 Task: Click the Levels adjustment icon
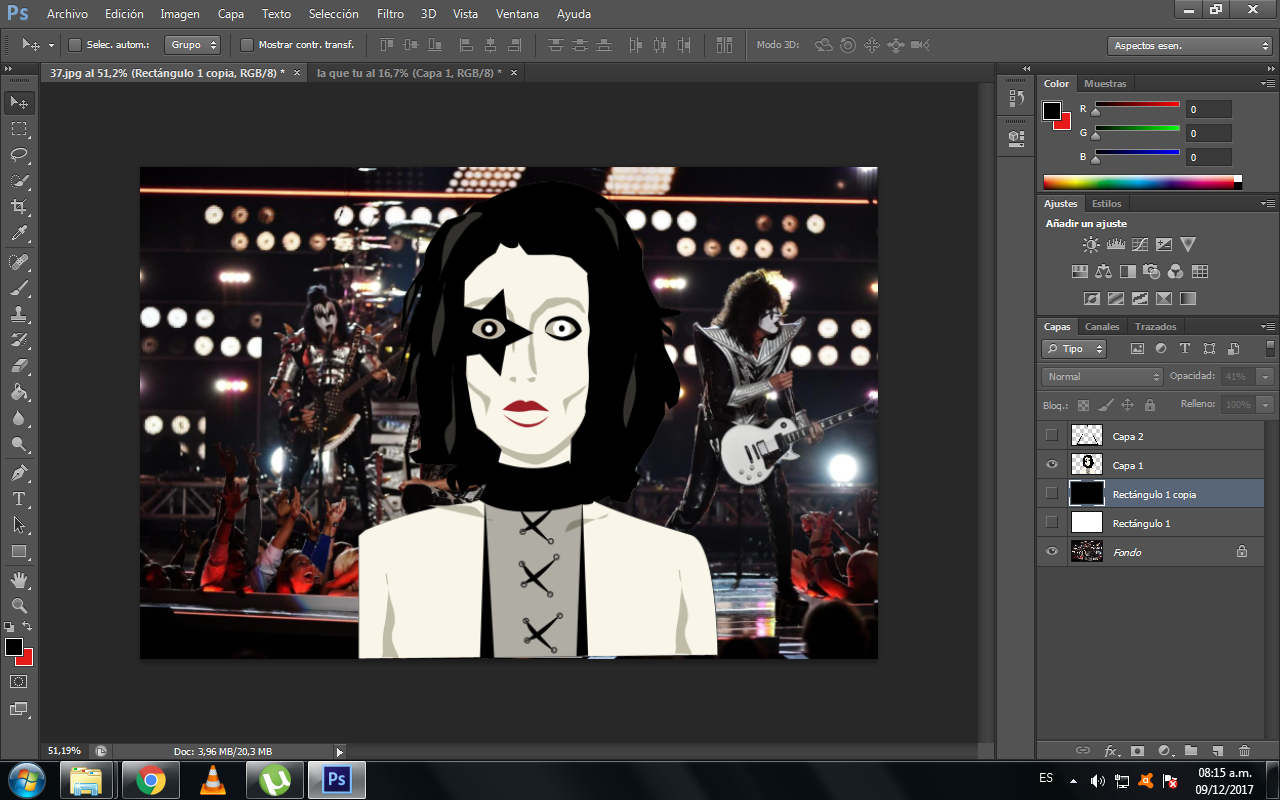1116,244
